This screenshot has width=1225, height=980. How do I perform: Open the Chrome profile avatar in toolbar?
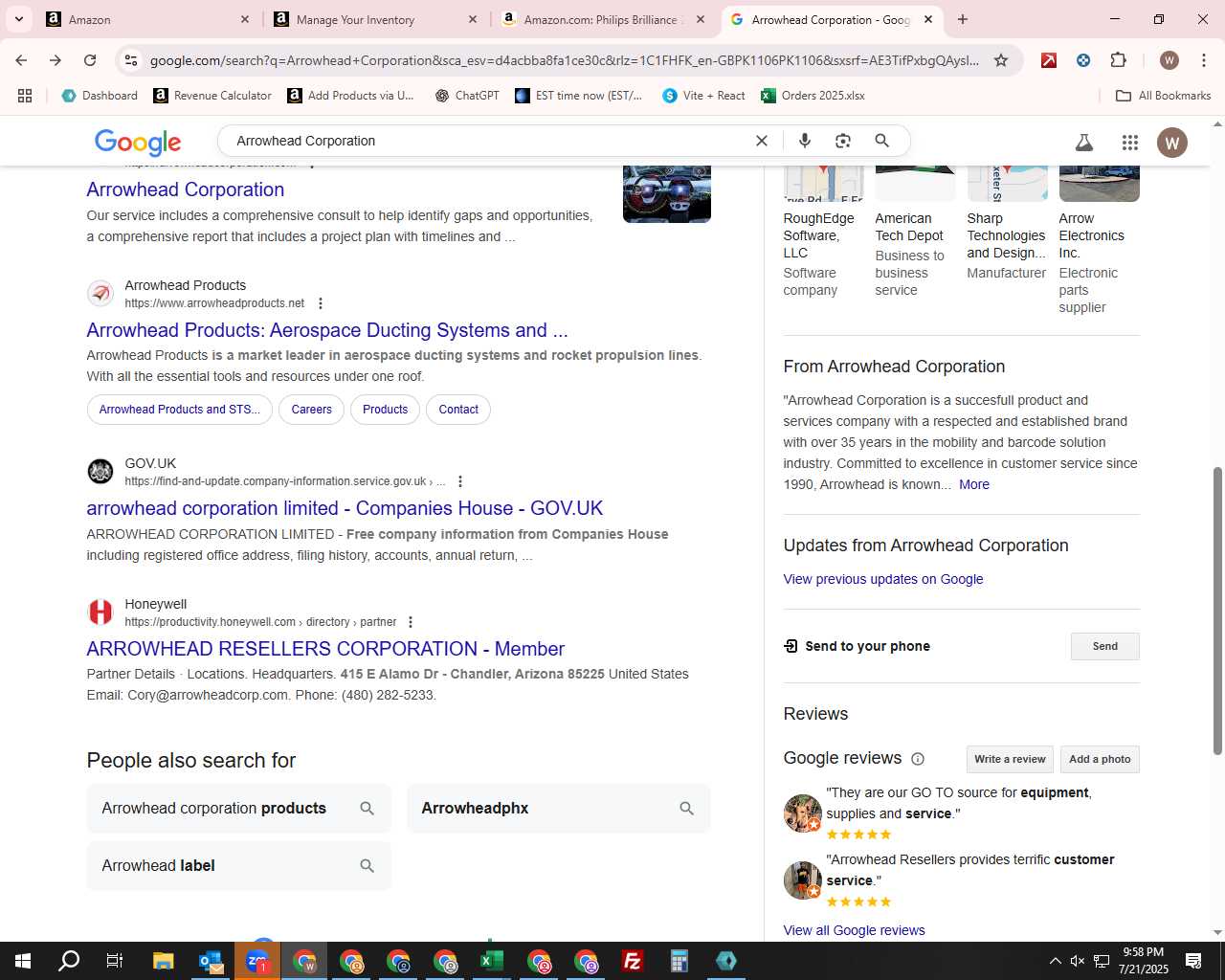pos(1169,60)
